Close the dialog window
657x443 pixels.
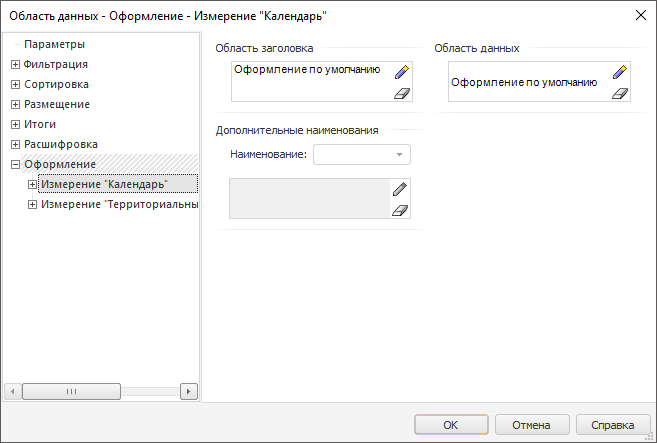click(x=640, y=14)
